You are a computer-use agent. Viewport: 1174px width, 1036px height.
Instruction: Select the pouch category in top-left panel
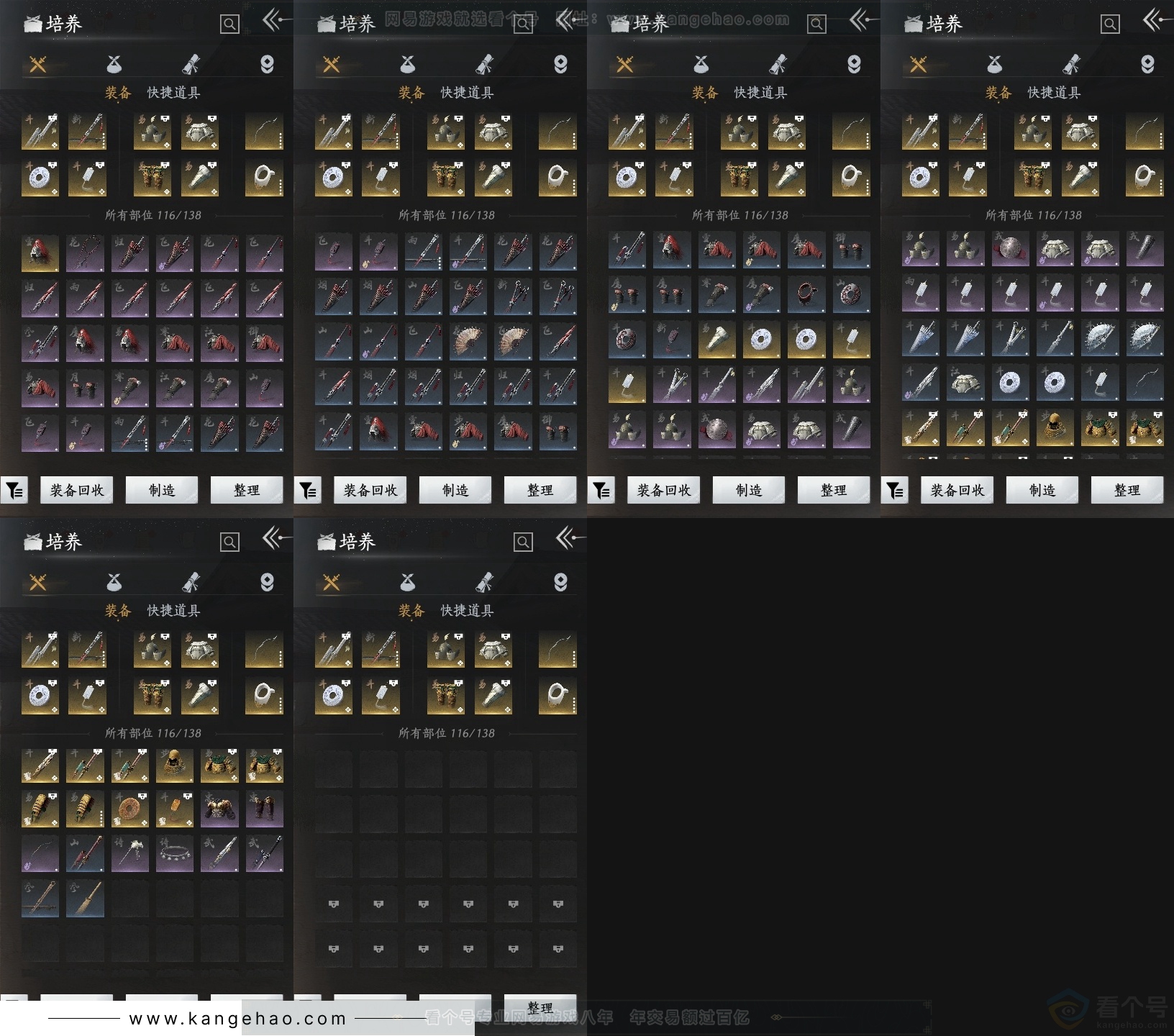click(x=114, y=65)
